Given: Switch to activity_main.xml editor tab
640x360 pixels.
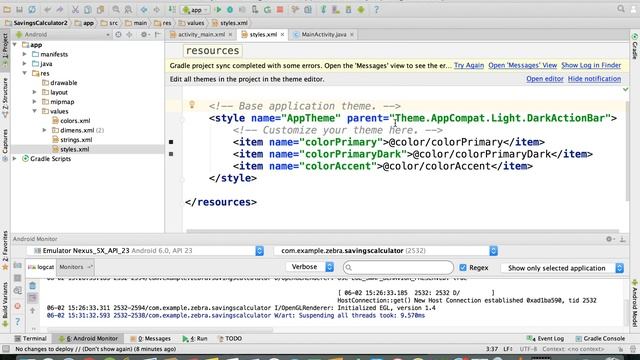Looking at the screenshot, I should 200,35.
